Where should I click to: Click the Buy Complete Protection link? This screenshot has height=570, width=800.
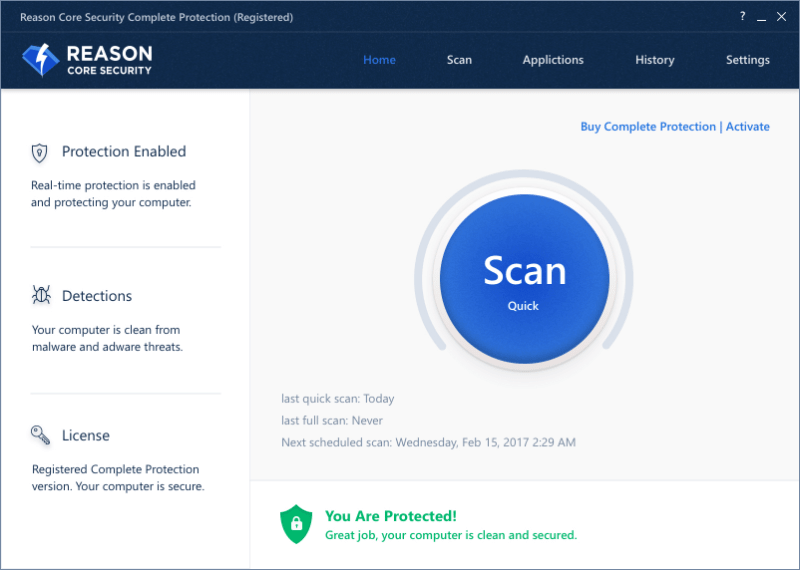pyautogui.click(x=648, y=127)
